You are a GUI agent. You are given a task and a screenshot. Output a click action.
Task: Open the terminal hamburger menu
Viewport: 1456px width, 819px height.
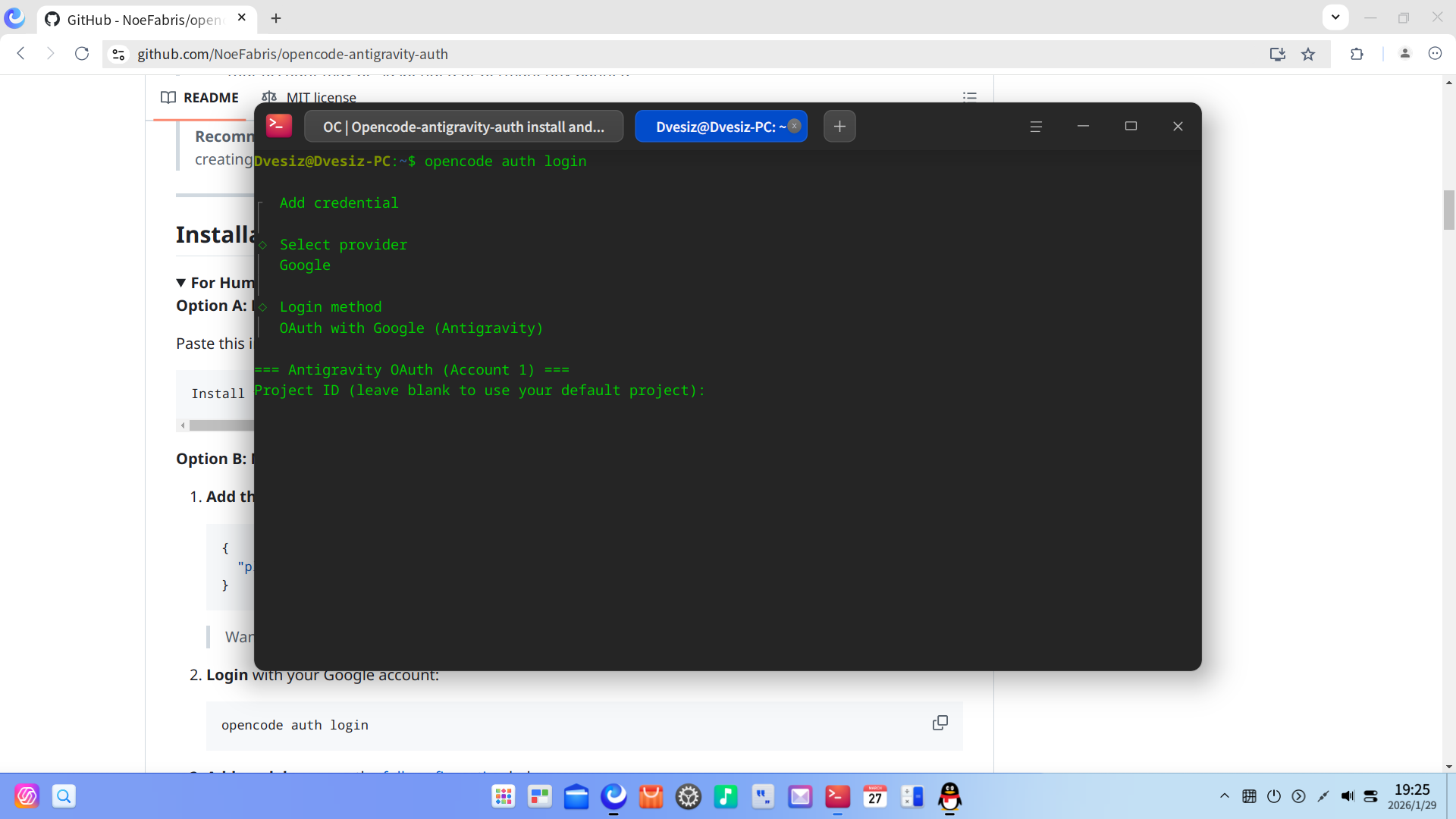tap(1037, 126)
